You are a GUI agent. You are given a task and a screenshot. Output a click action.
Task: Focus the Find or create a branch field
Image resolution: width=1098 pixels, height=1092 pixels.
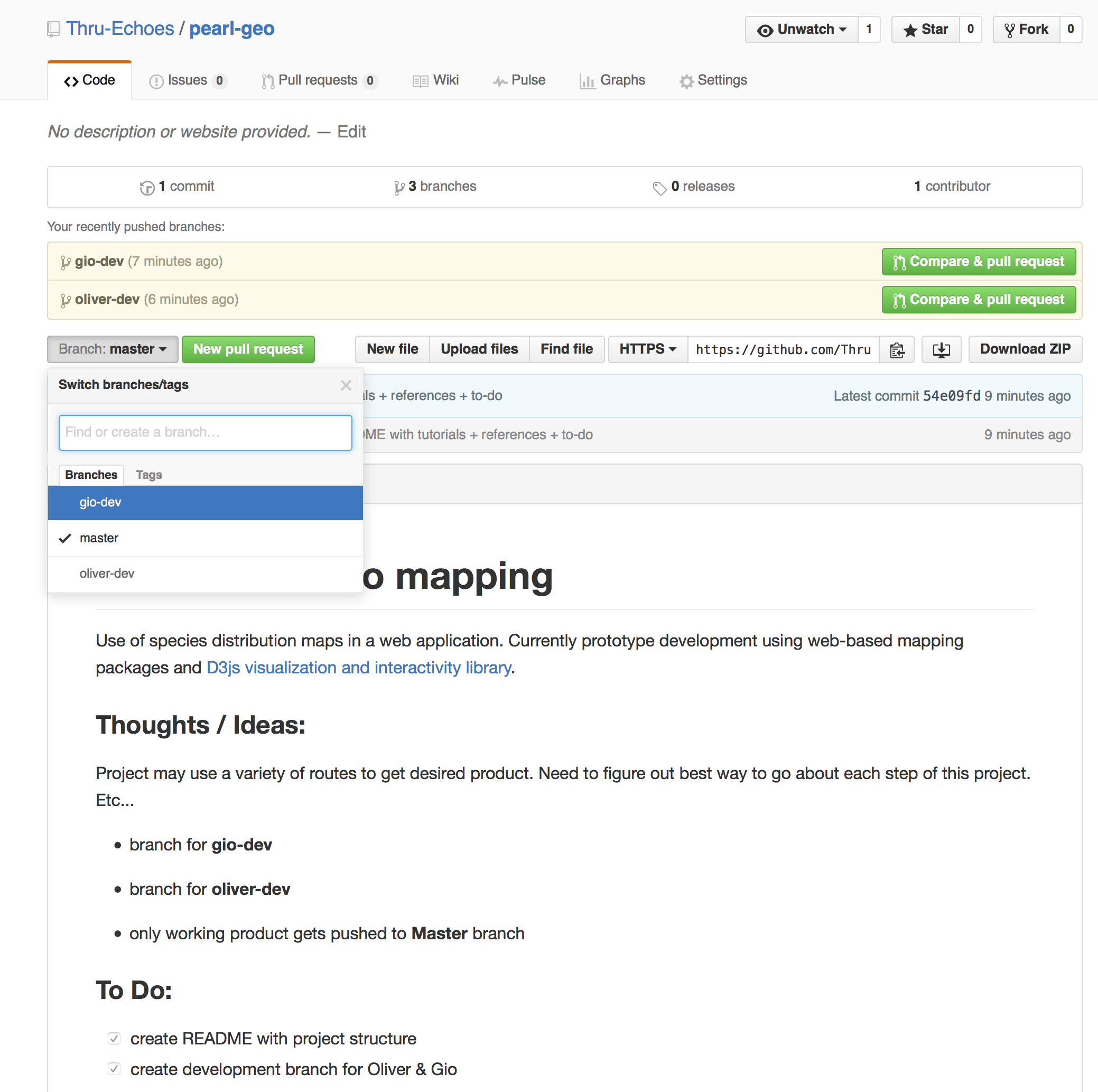click(x=205, y=432)
